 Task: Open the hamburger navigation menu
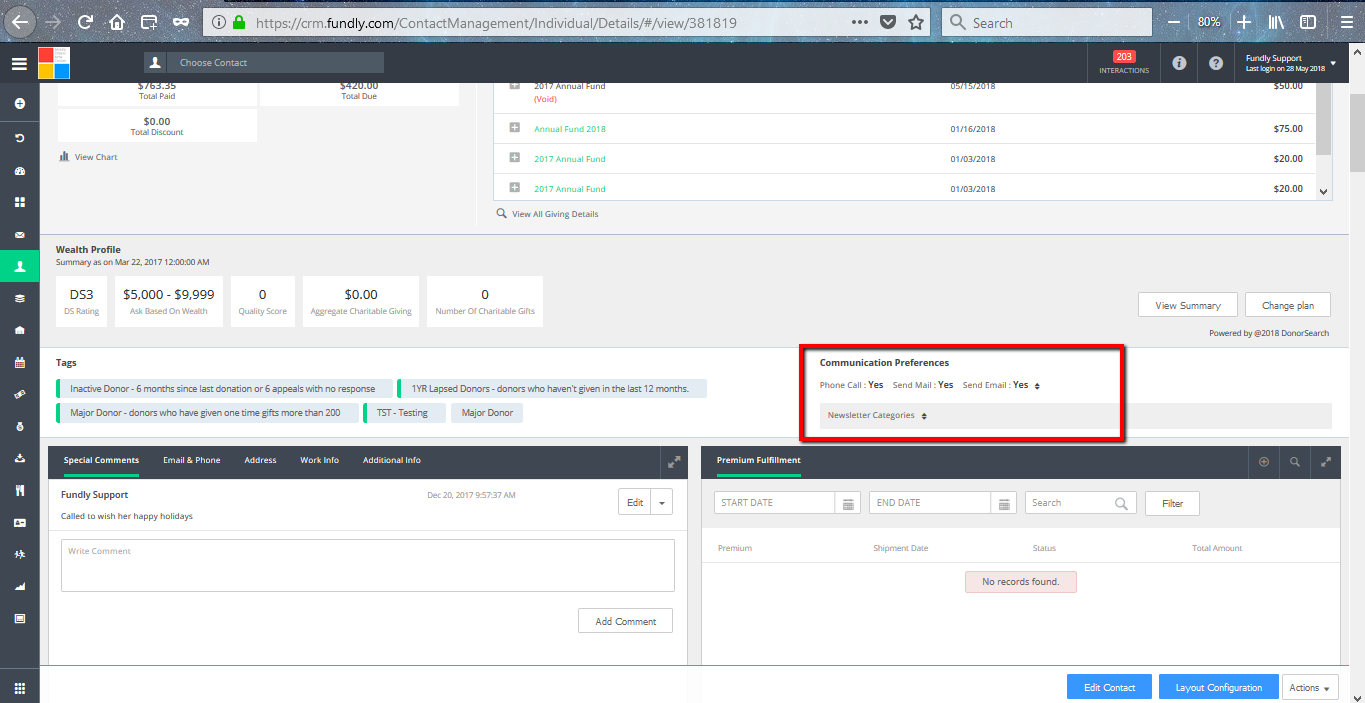(19, 64)
